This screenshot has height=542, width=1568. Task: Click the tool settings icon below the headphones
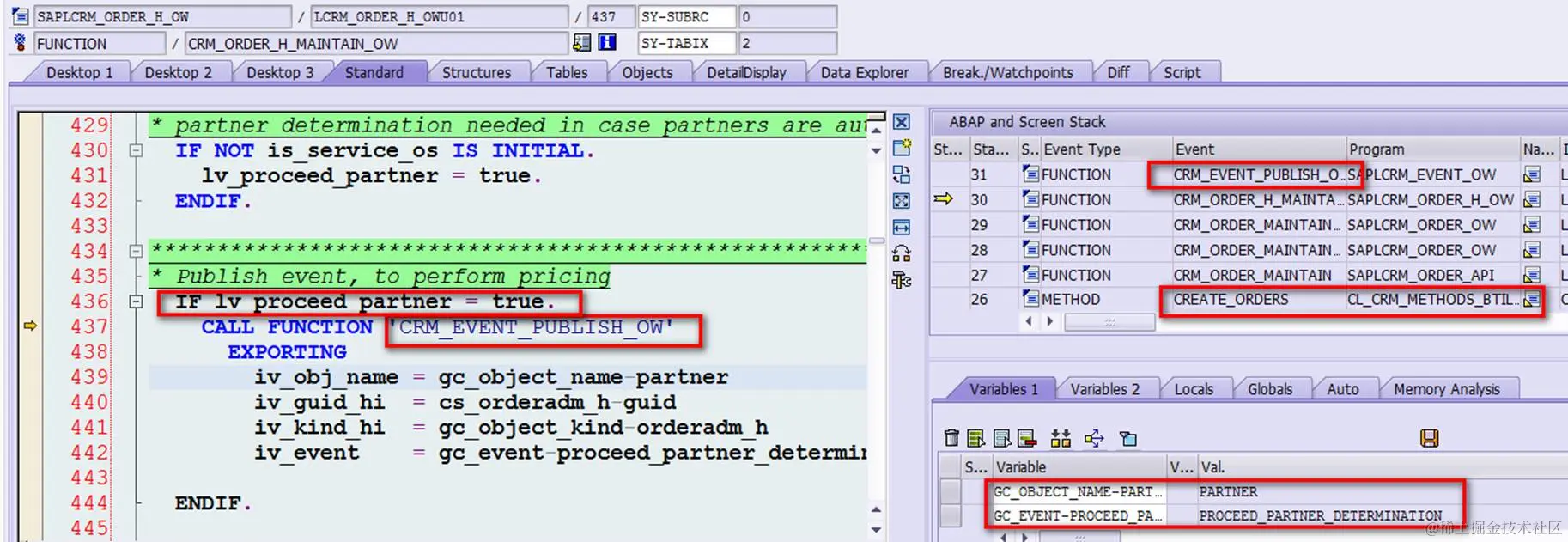tap(902, 280)
